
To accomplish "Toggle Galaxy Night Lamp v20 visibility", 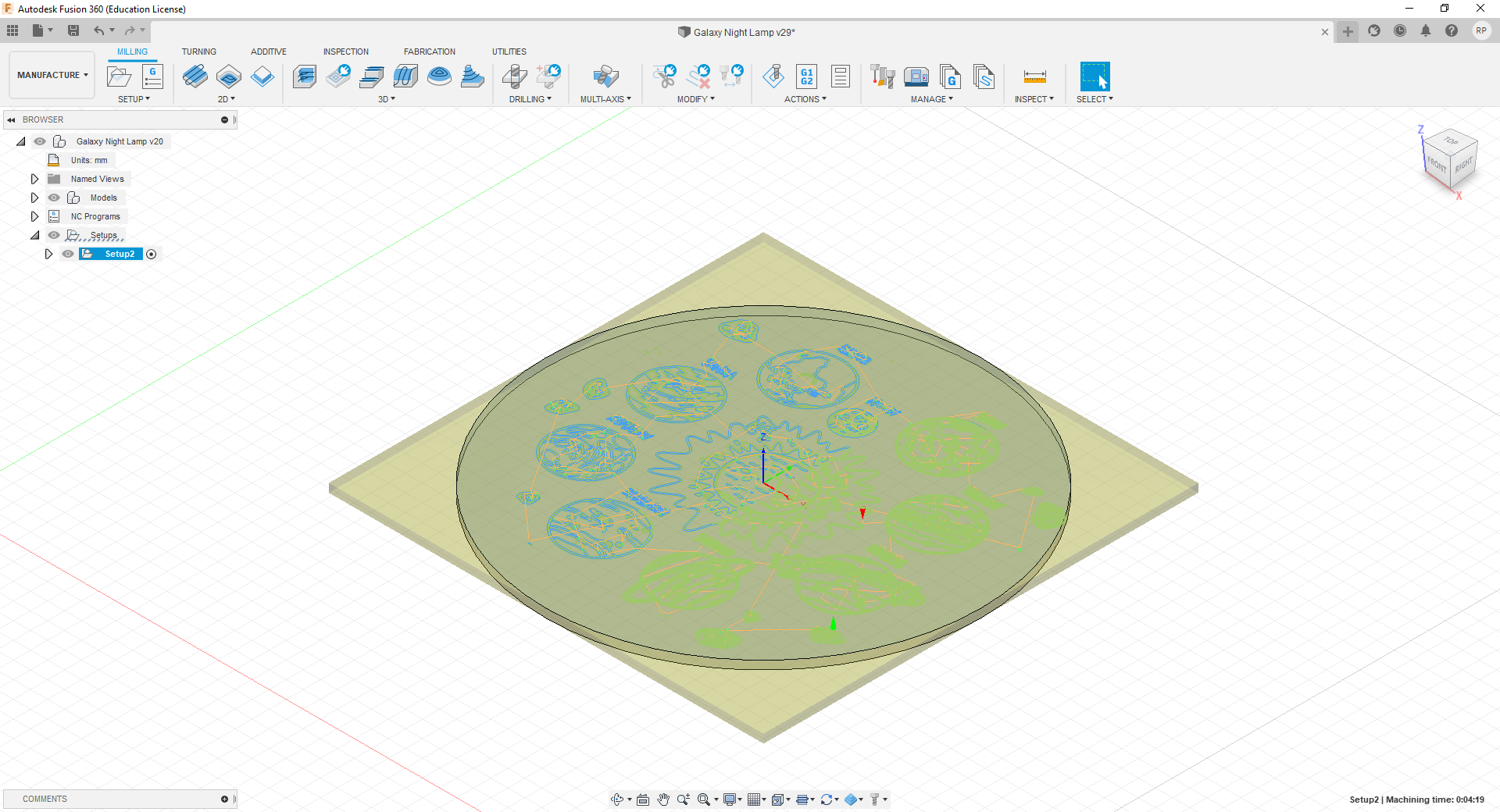I will coord(39,141).
